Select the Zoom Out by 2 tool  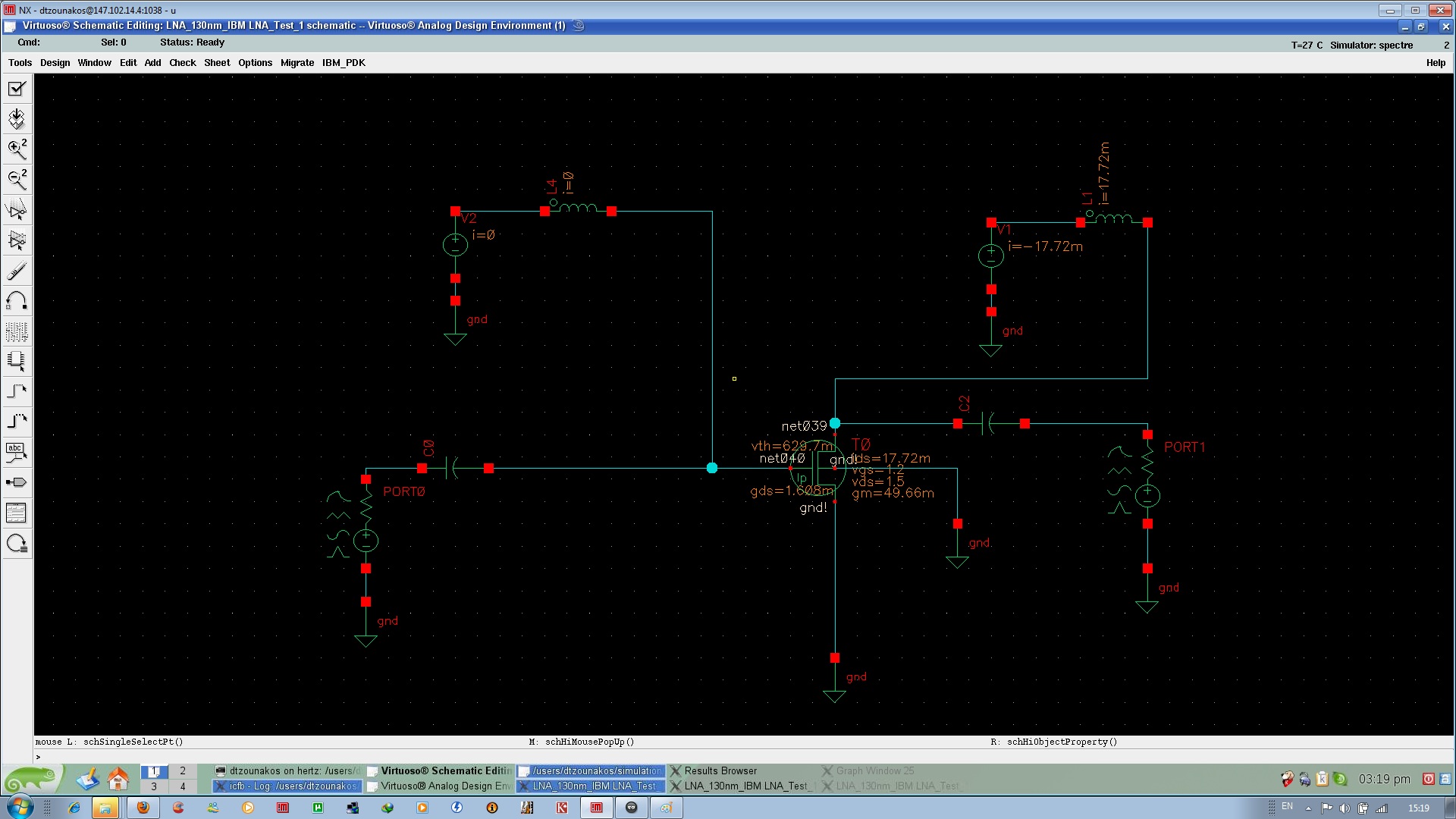pyautogui.click(x=17, y=179)
